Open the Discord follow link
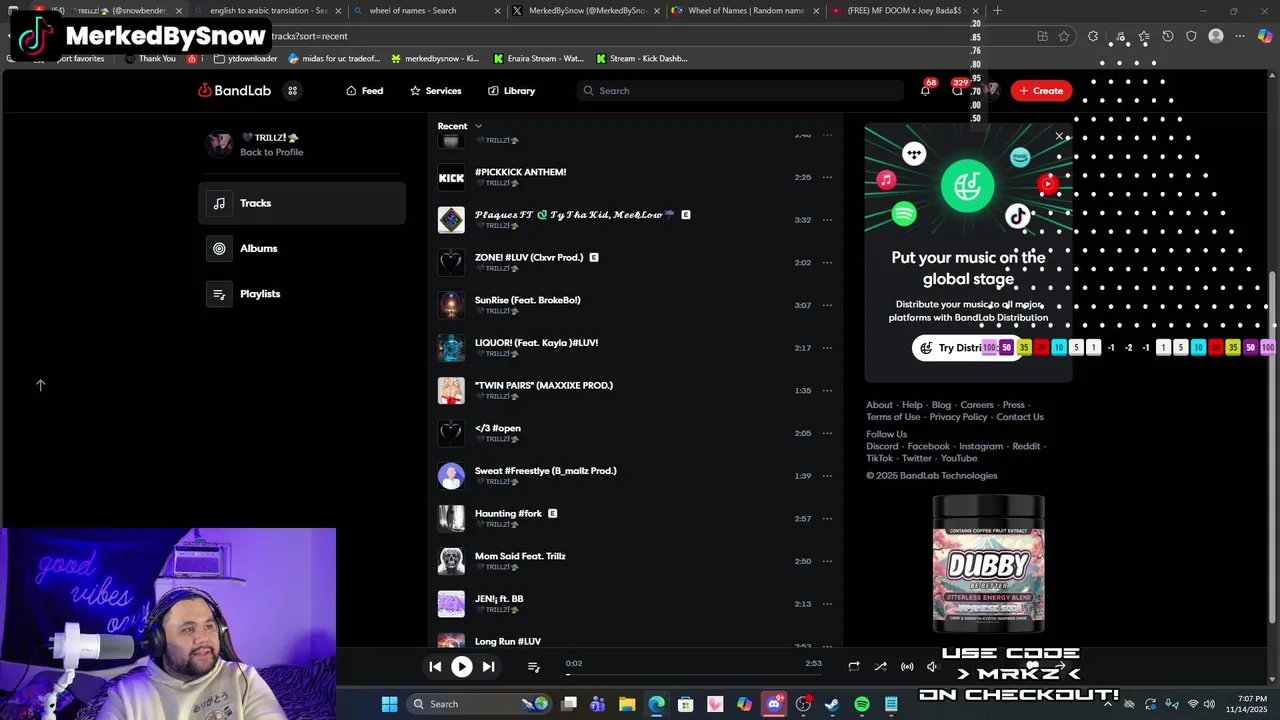 882,446
